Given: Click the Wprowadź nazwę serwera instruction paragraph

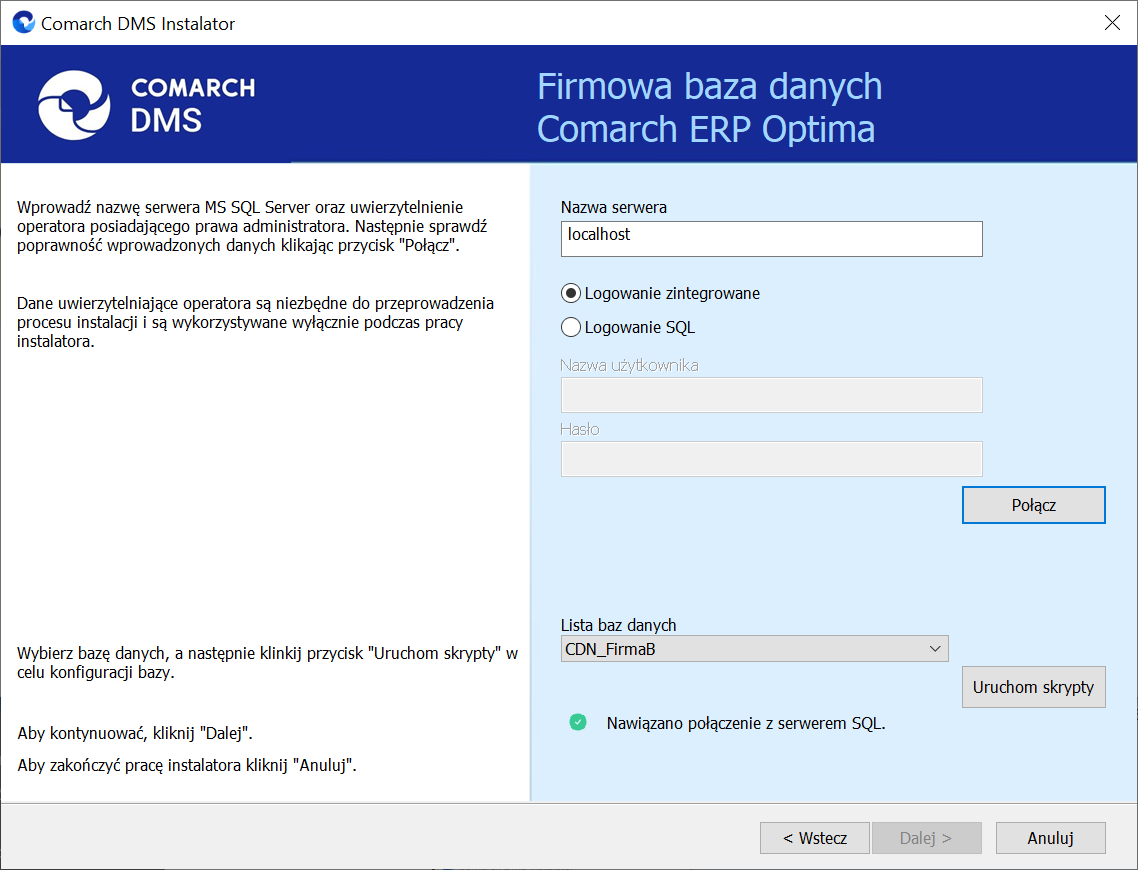Looking at the screenshot, I should click(x=252, y=226).
